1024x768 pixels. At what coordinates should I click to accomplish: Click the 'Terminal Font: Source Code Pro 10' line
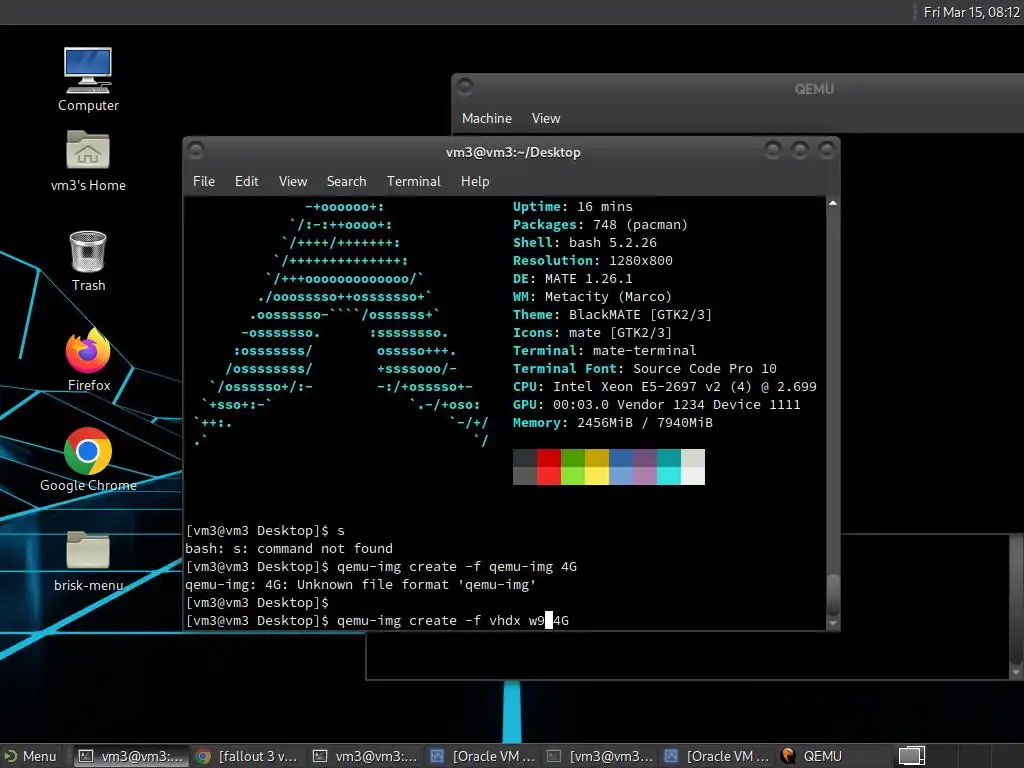click(645, 369)
